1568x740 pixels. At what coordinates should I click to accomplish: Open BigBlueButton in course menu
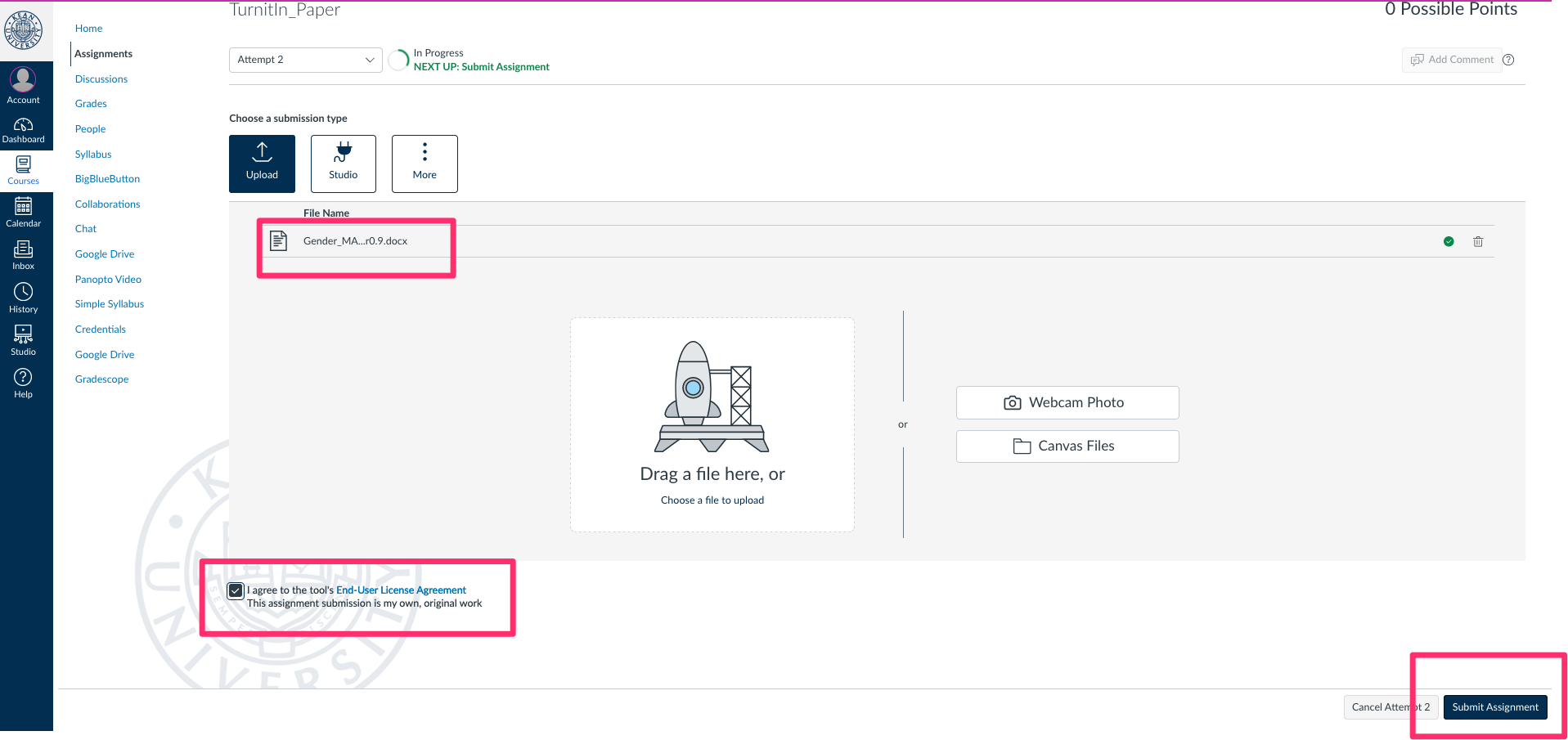(108, 179)
